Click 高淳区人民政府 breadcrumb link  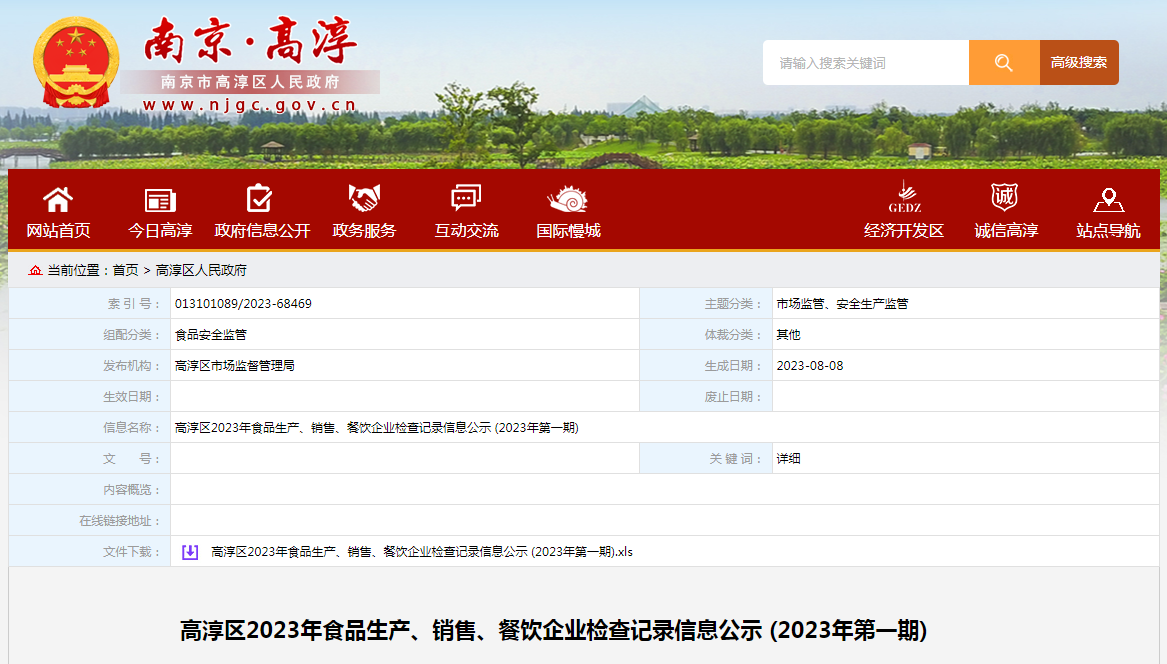201,270
